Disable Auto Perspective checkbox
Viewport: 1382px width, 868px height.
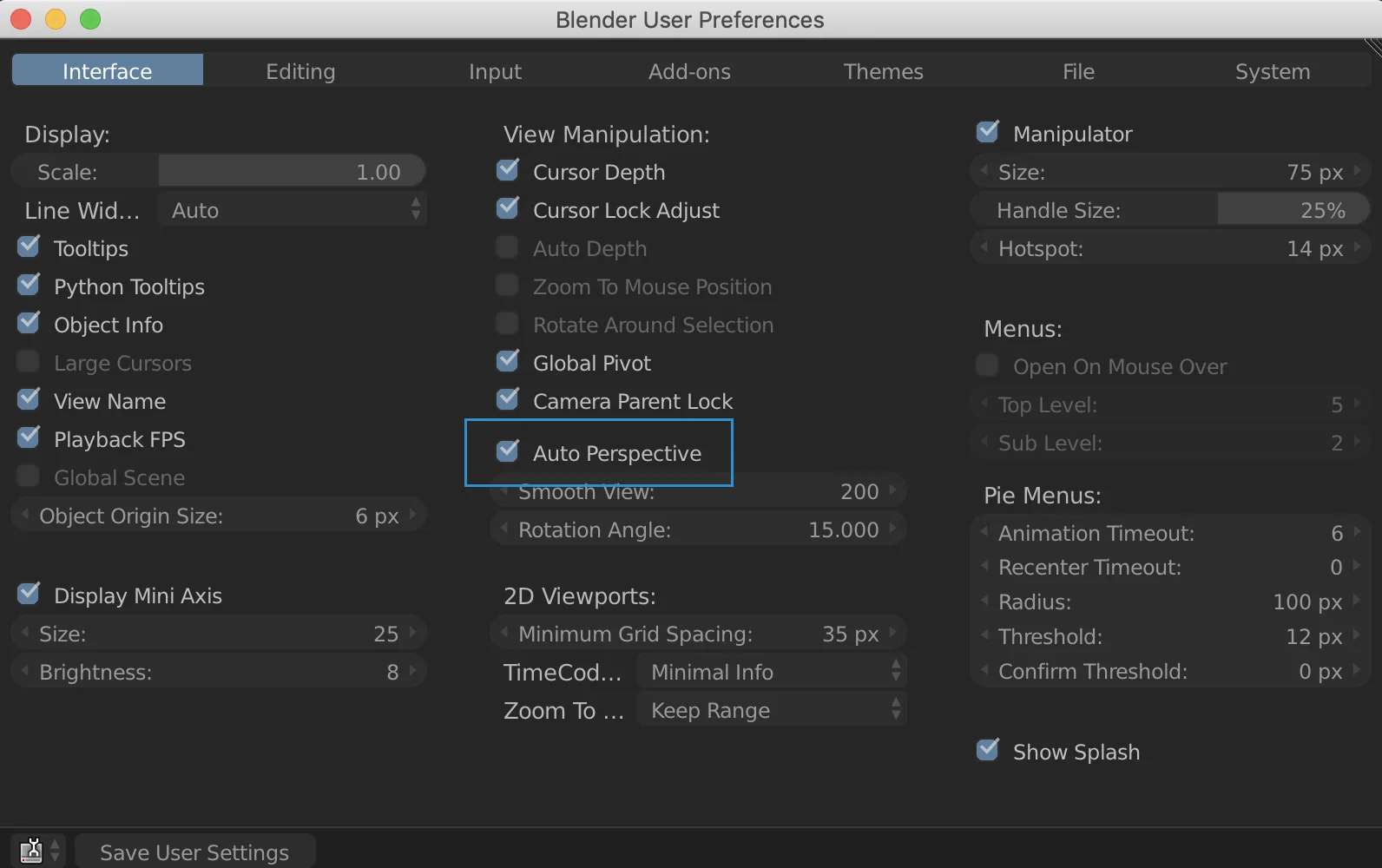[508, 452]
